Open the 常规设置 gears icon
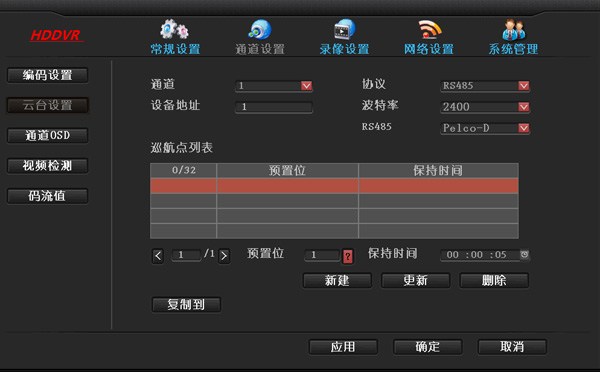 174,29
